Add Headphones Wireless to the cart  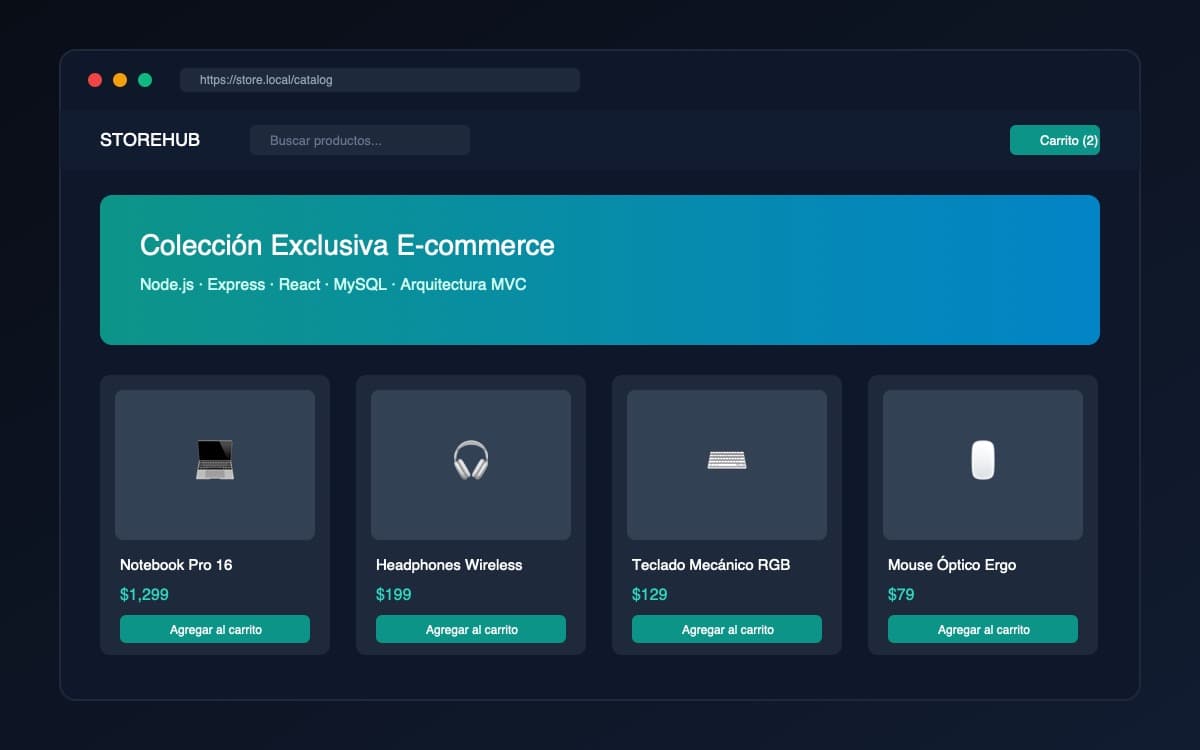[471, 629]
